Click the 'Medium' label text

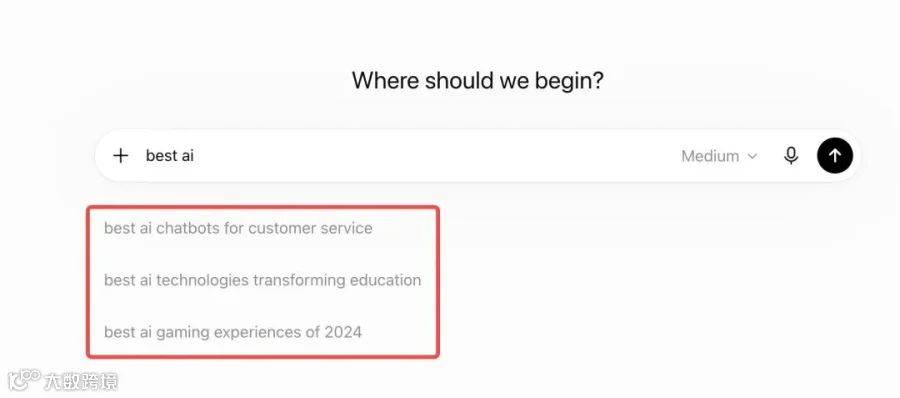[x=710, y=156]
